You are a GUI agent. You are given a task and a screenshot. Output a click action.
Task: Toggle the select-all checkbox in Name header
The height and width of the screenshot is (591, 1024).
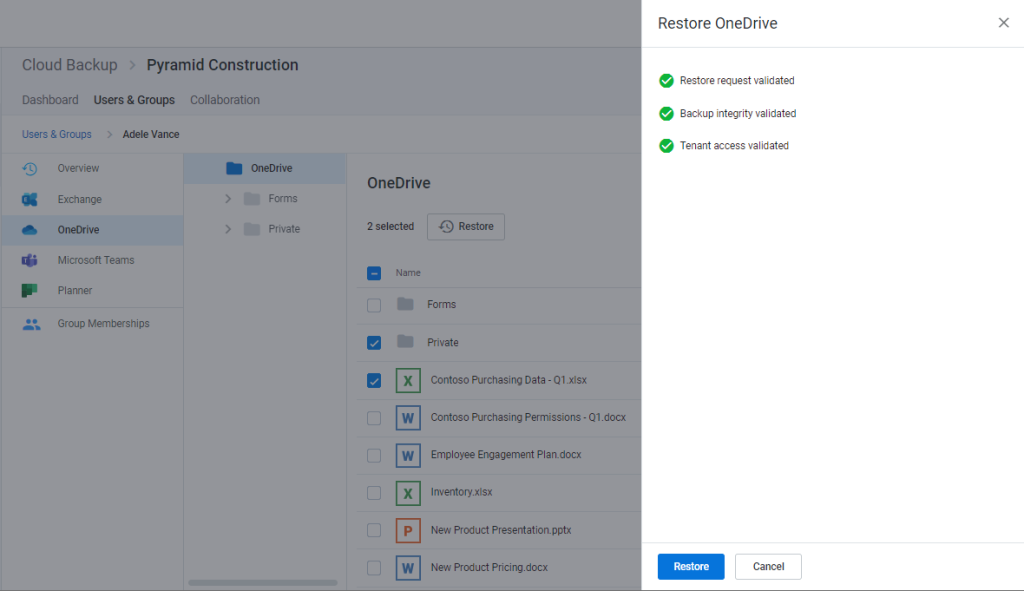[374, 273]
